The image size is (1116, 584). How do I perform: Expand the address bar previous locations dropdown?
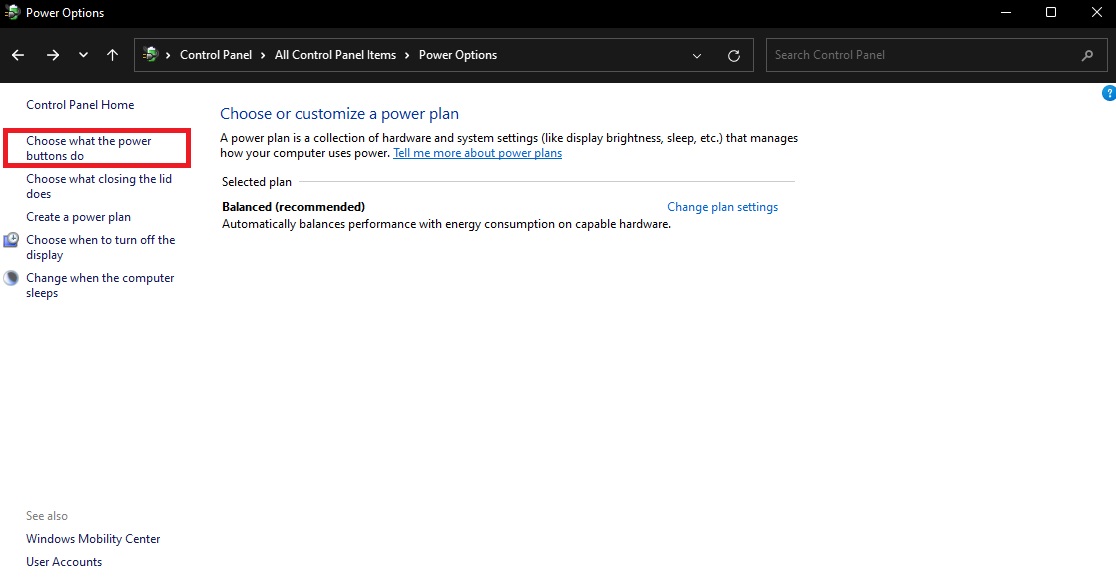(698, 56)
